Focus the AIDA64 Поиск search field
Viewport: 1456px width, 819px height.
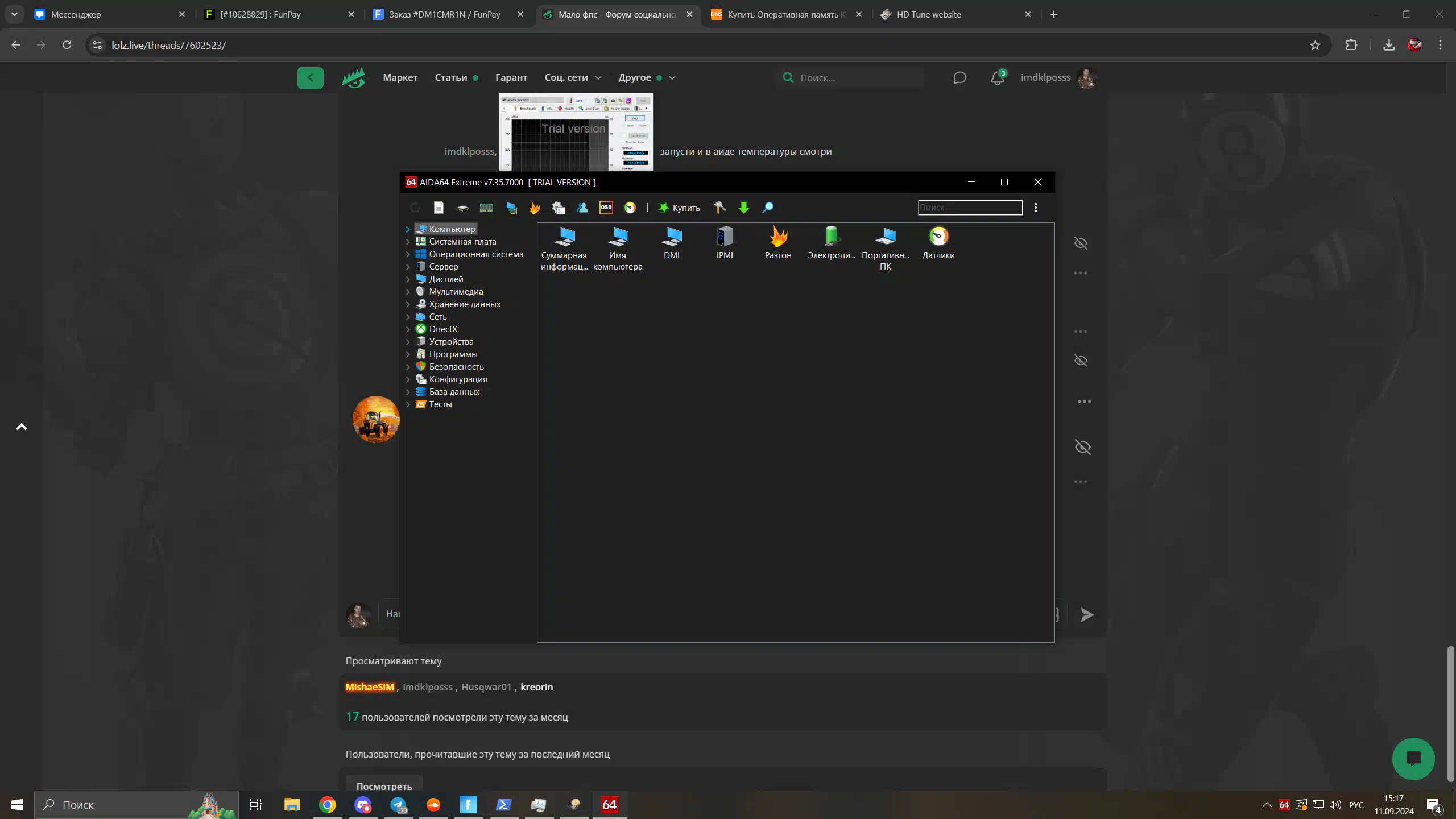[970, 208]
